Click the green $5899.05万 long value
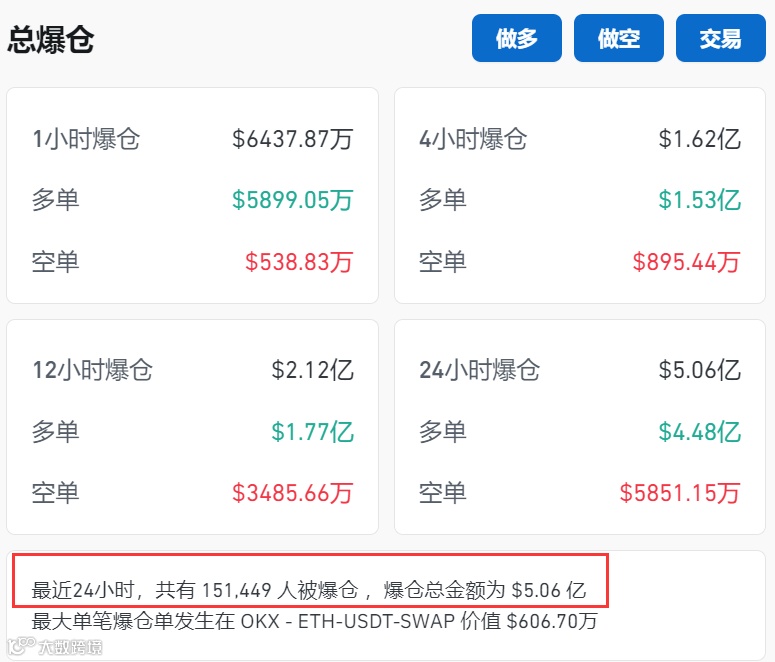Viewport: 775px width, 662px height. point(293,200)
